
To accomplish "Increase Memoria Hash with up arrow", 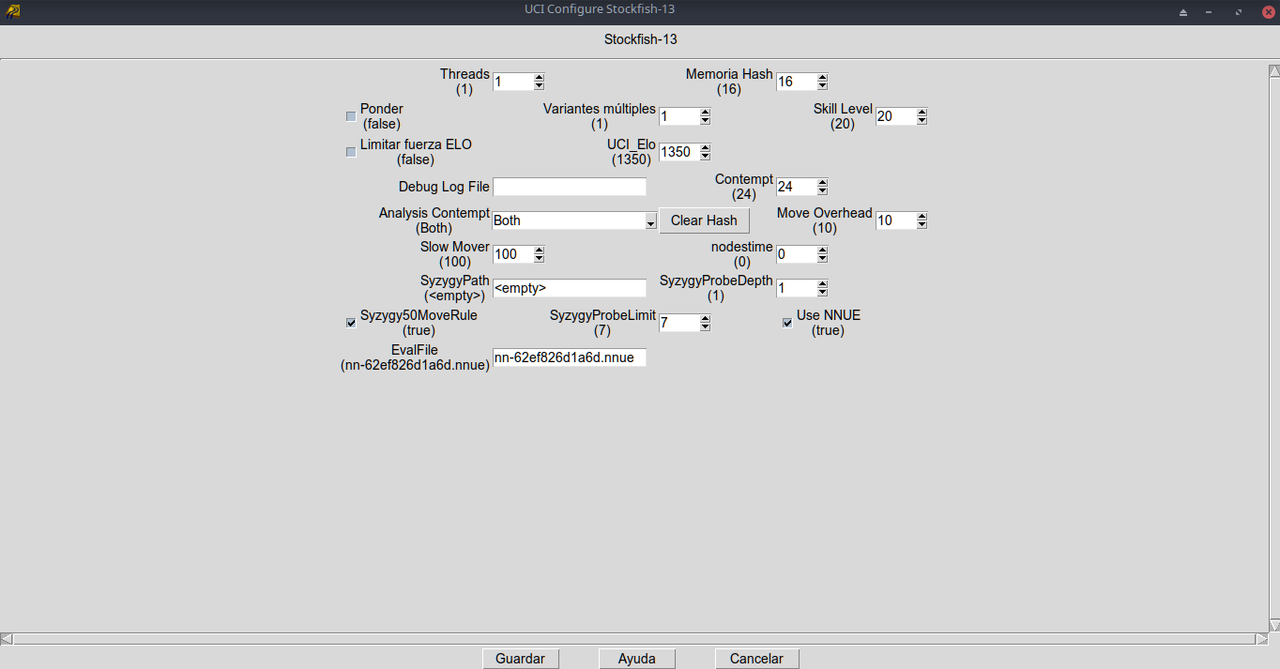I will click(822, 78).
